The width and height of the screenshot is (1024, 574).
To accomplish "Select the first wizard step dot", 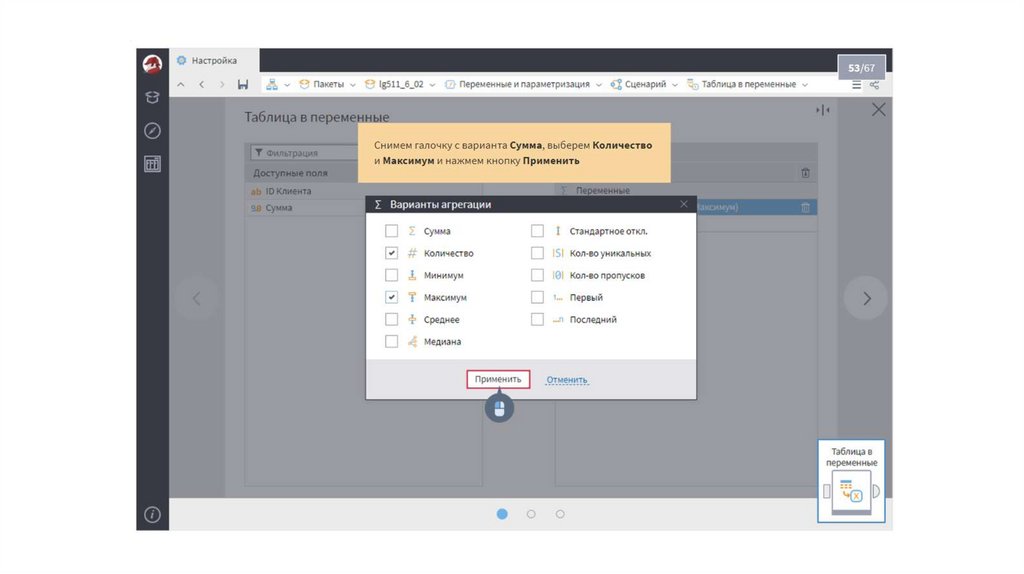I will [x=502, y=514].
